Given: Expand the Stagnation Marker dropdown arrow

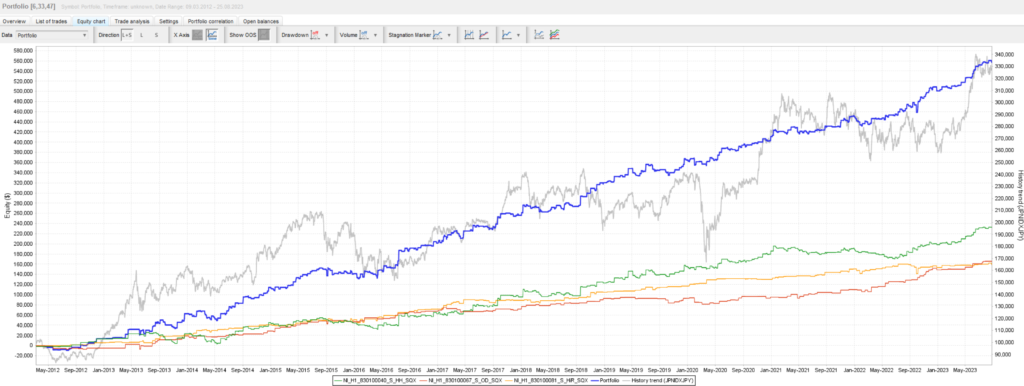Looking at the screenshot, I should point(449,35).
